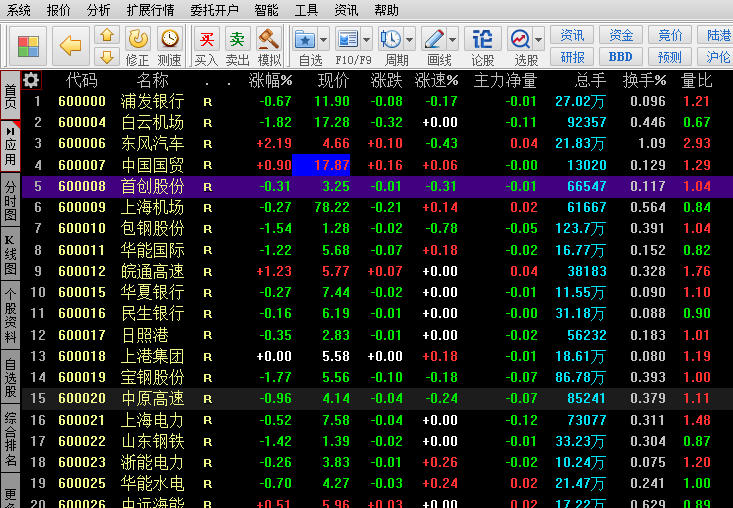Expand the 自选 dropdown arrow

click(323, 40)
